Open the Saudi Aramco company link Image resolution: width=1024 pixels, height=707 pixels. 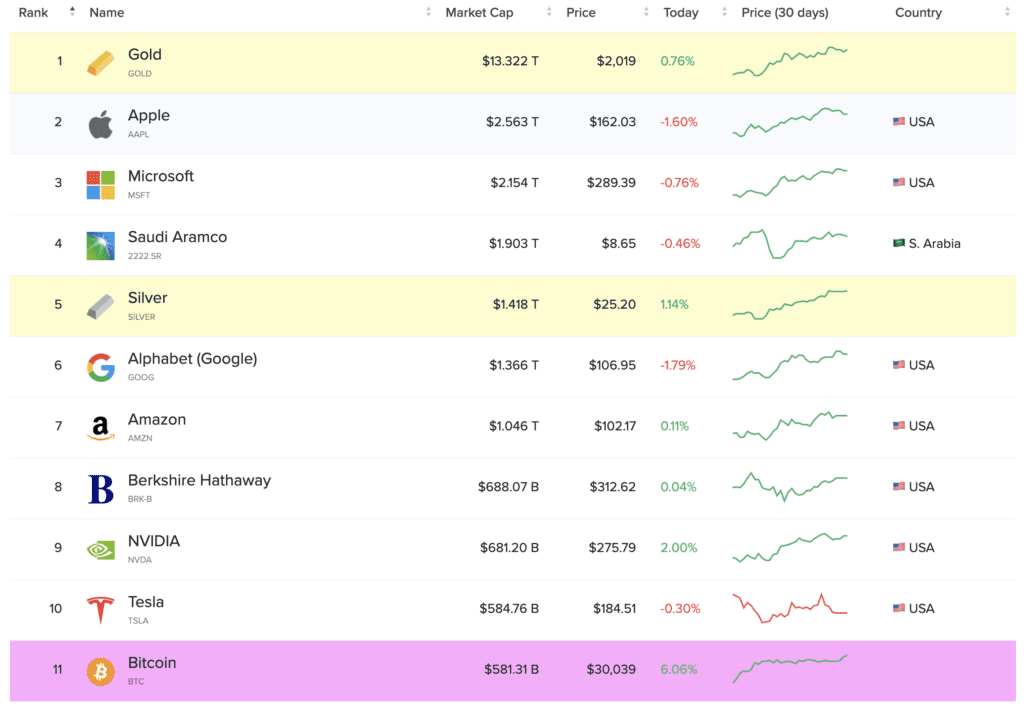click(177, 236)
